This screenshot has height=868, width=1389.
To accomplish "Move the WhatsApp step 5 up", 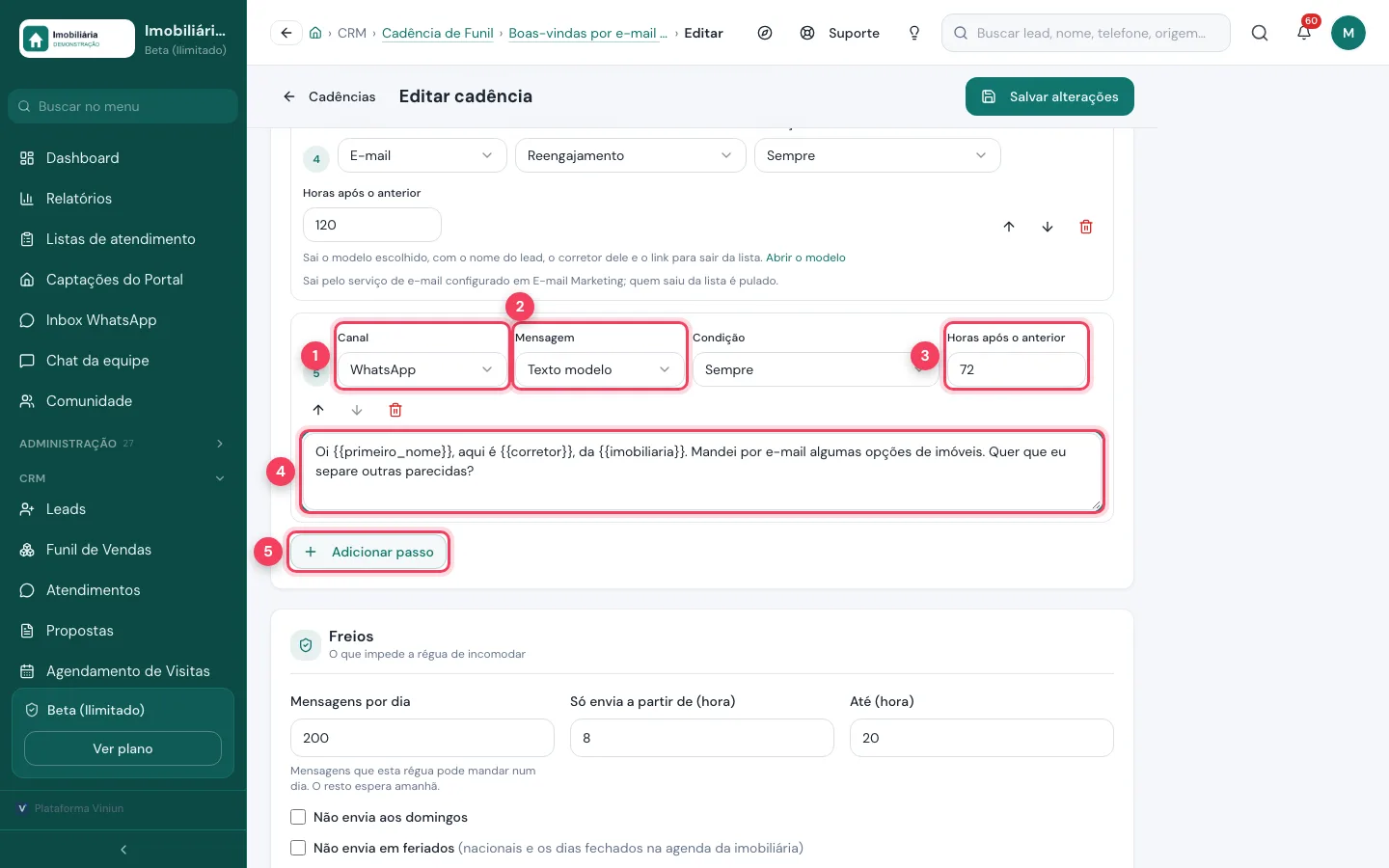I will (318, 410).
